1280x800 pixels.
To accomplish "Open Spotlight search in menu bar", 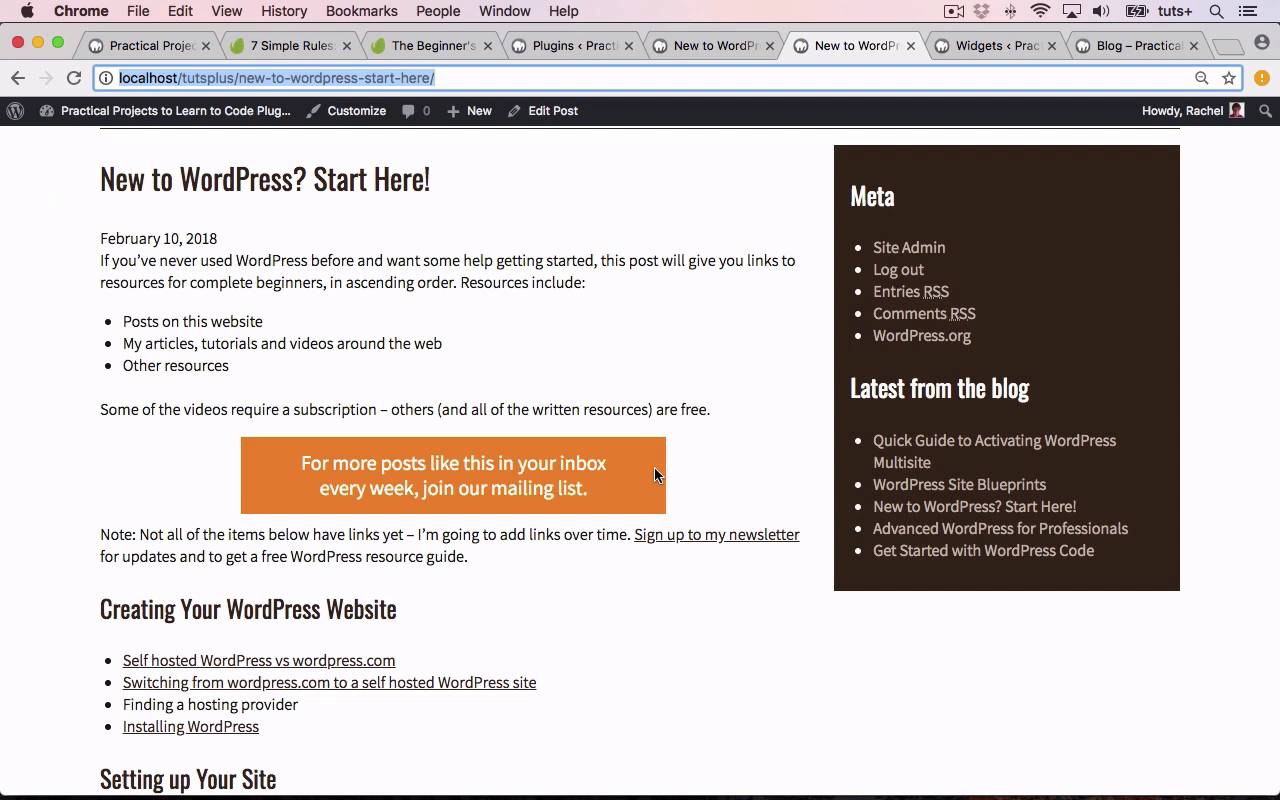I will (1216, 11).
